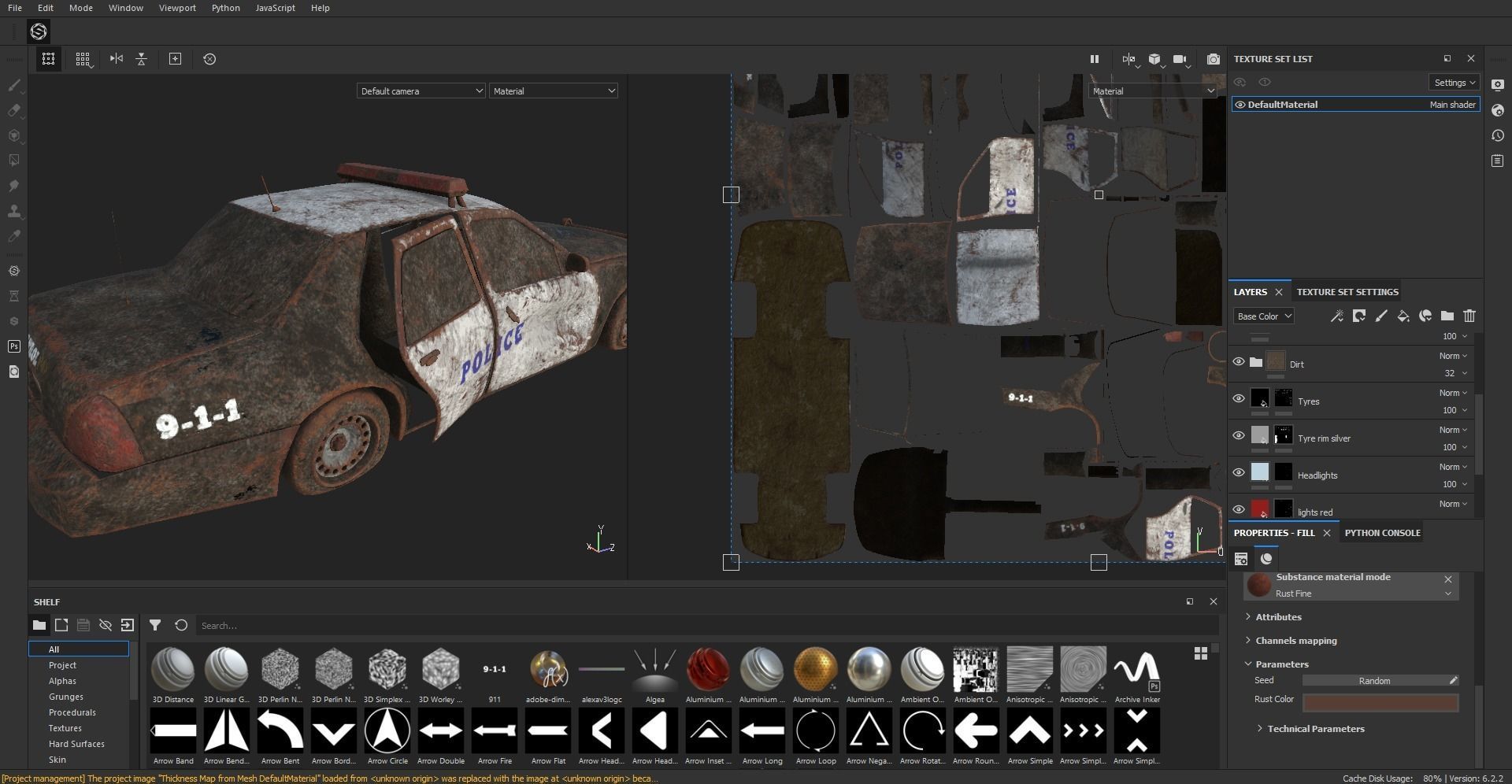Viewport: 1512px width, 784px height.
Task: Select the Eraser tool
Action: click(x=14, y=110)
